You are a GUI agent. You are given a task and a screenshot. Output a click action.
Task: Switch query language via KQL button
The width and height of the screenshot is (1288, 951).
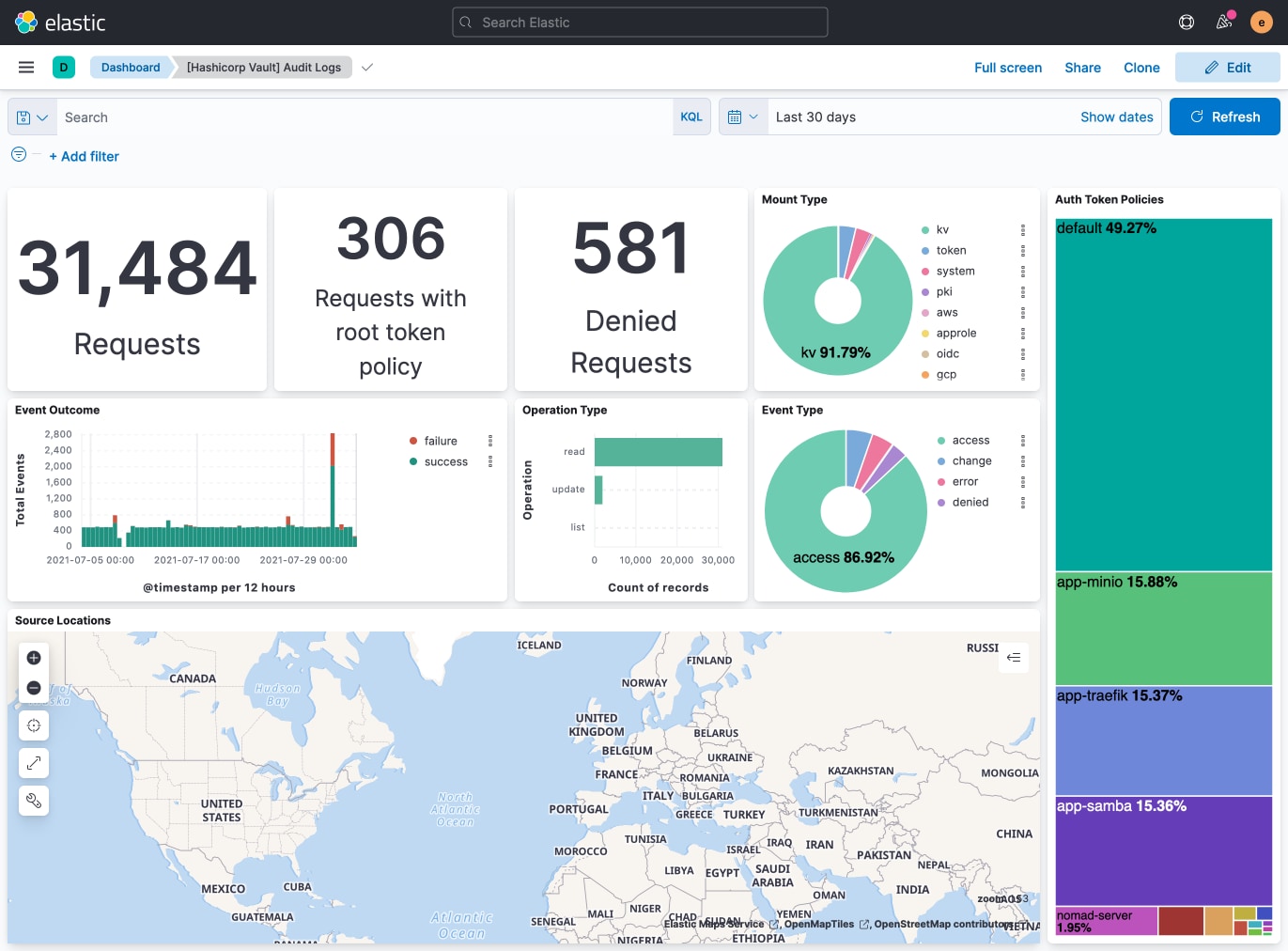[691, 117]
